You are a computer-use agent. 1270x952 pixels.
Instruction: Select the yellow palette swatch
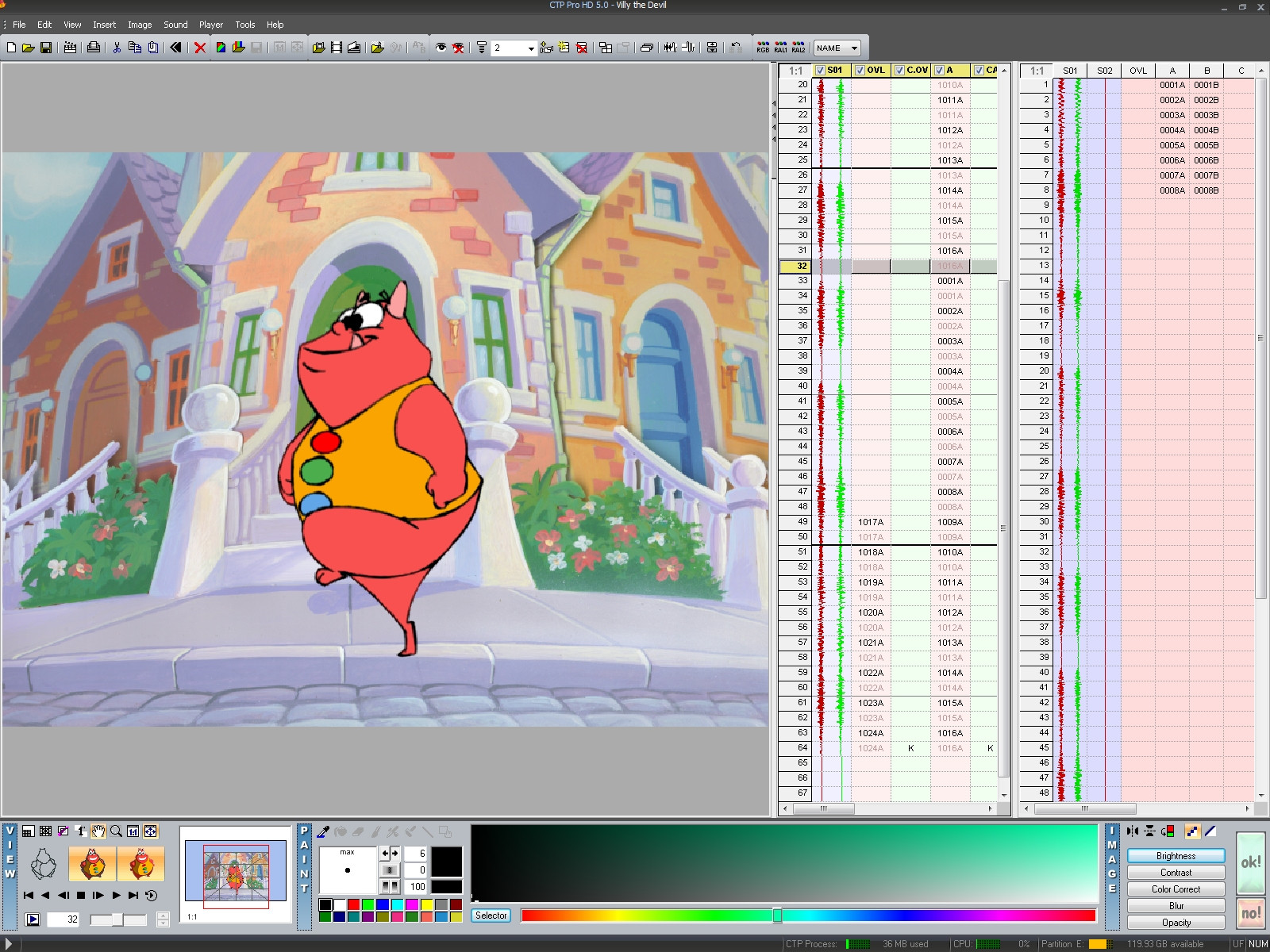(427, 904)
